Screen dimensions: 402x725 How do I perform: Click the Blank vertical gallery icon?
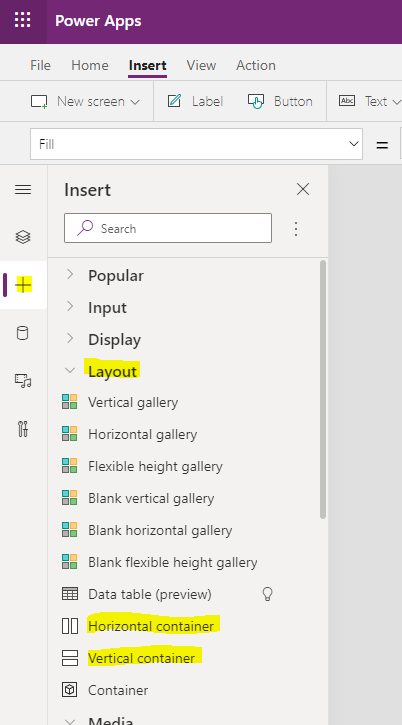coord(70,498)
